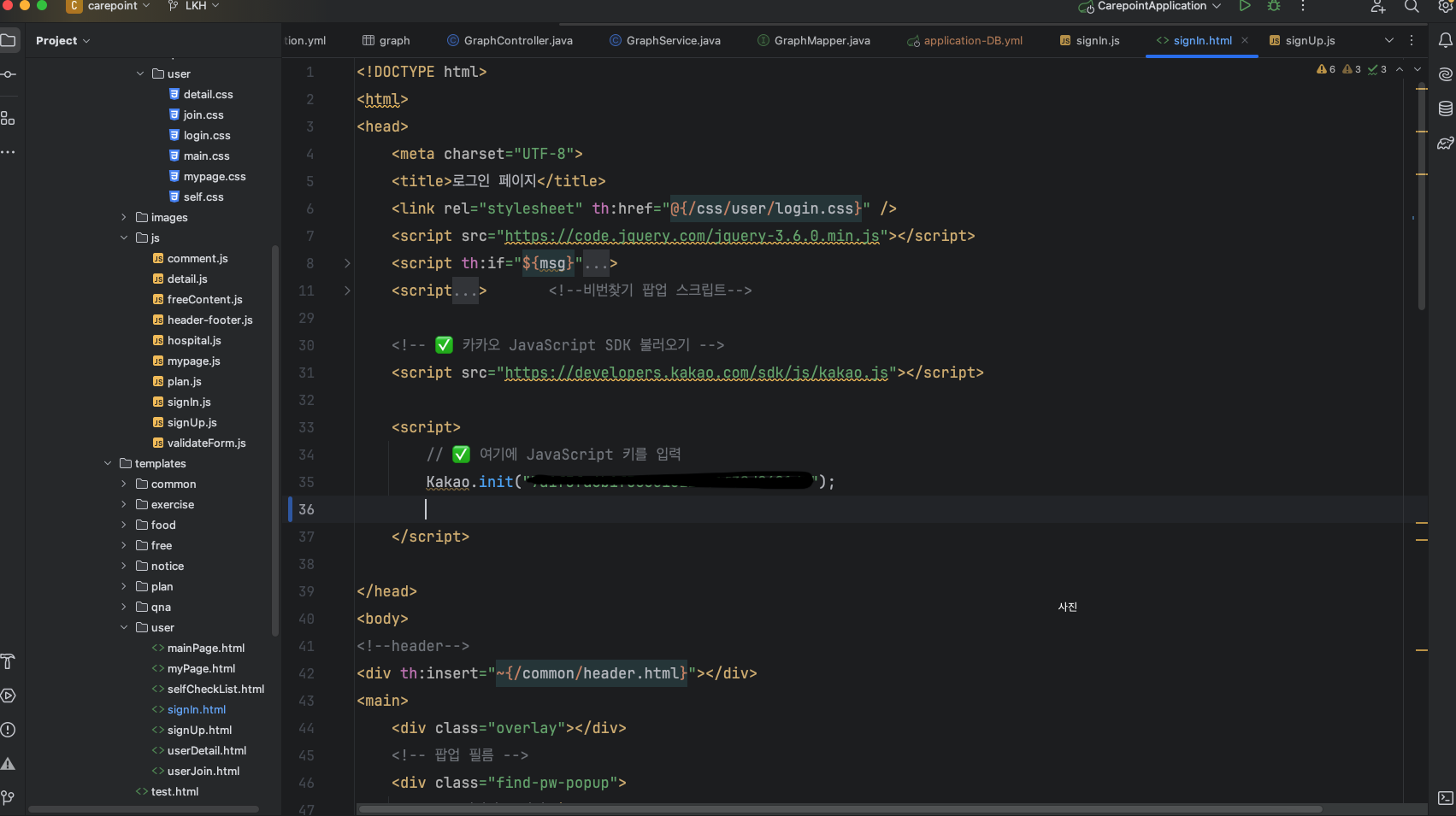The image size is (1456, 816).
Task: Click the Project panel vertical scrollbar
Action: pos(275,441)
